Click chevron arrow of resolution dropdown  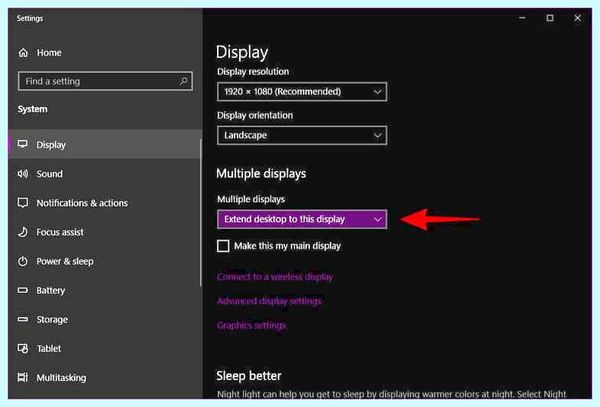pyautogui.click(x=378, y=92)
